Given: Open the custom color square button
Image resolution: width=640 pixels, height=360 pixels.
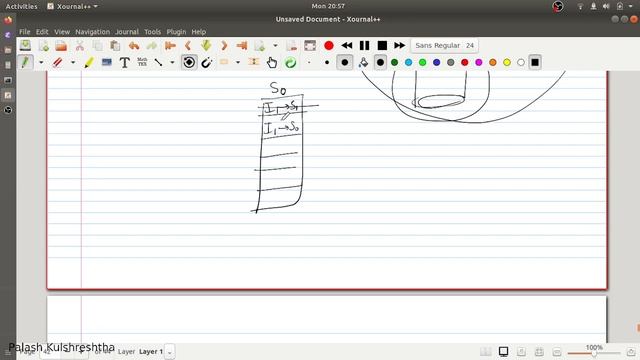Looking at the screenshot, I should tap(535, 62).
